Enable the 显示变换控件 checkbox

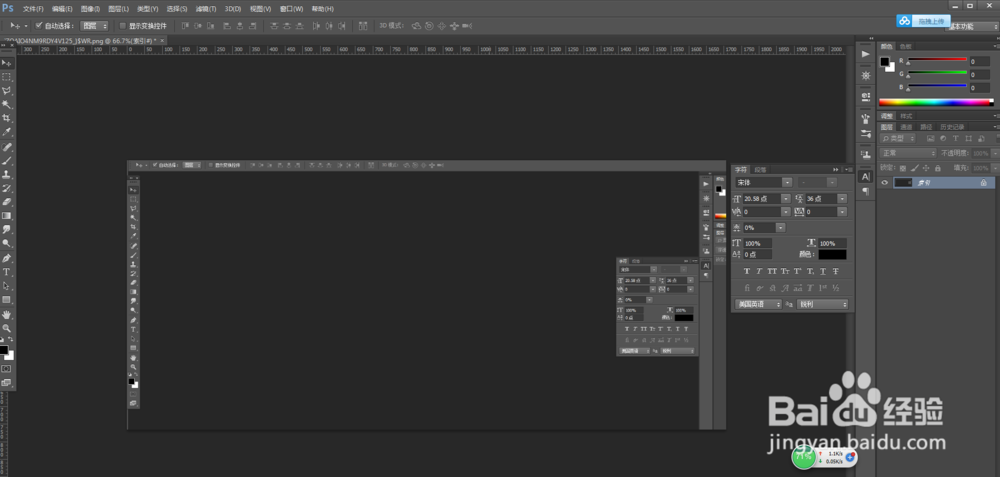point(123,26)
